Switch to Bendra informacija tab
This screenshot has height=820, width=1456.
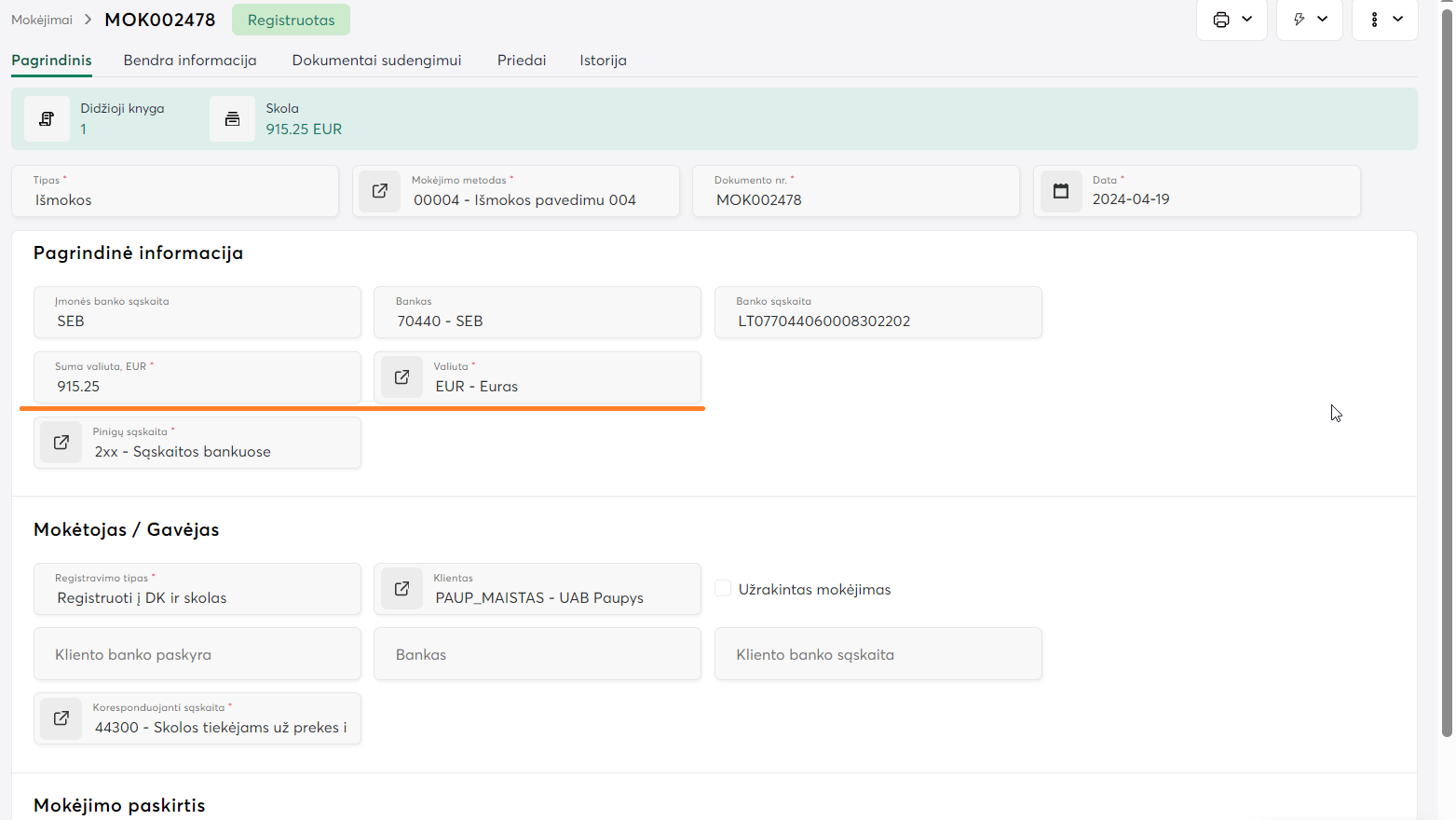190,61
